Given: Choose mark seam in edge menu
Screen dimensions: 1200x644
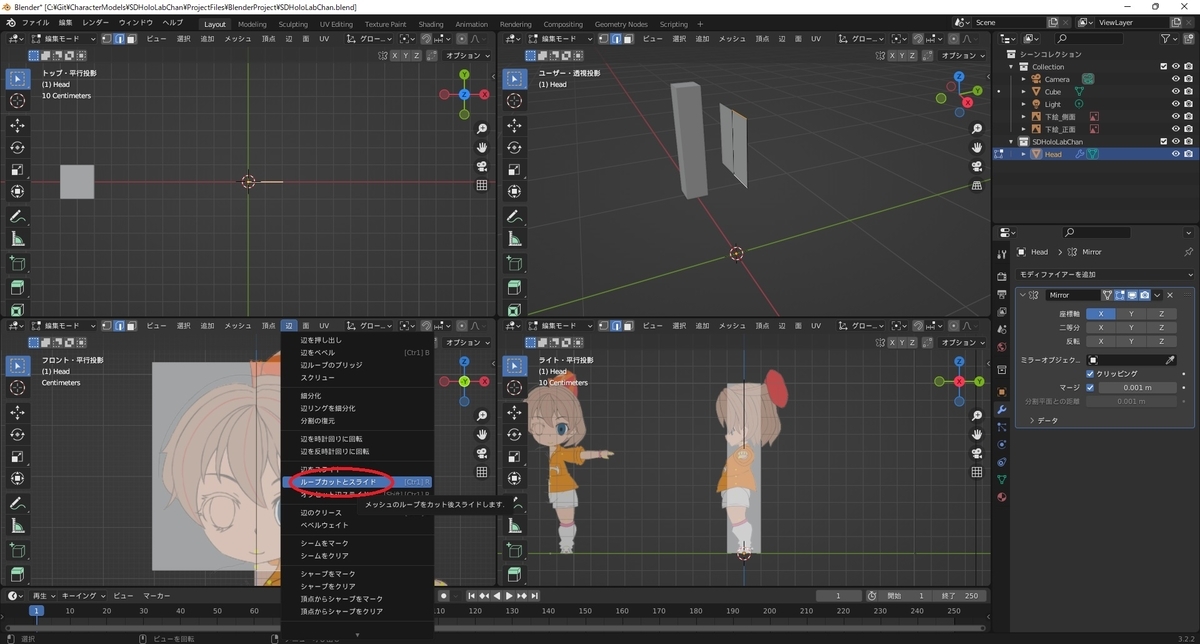Looking at the screenshot, I should coord(357,543).
